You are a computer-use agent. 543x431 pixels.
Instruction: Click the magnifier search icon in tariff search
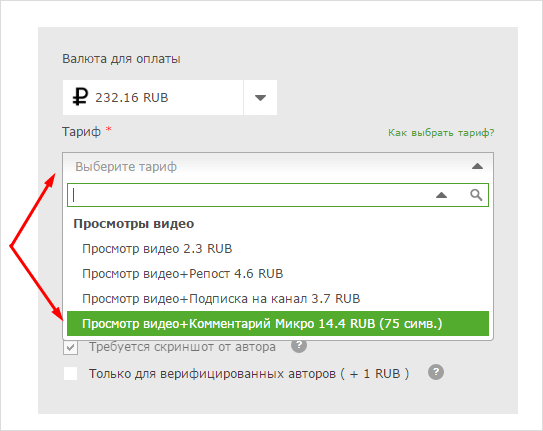click(x=476, y=195)
